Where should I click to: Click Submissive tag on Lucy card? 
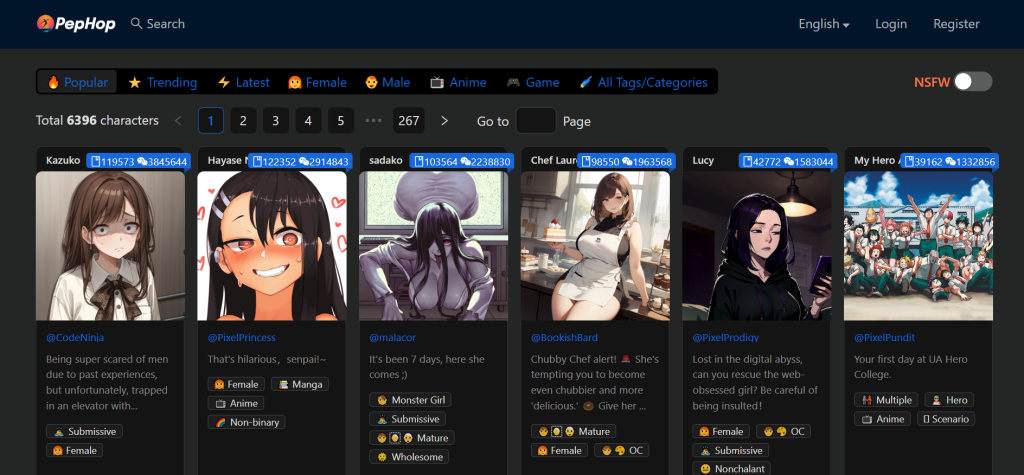(731, 450)
